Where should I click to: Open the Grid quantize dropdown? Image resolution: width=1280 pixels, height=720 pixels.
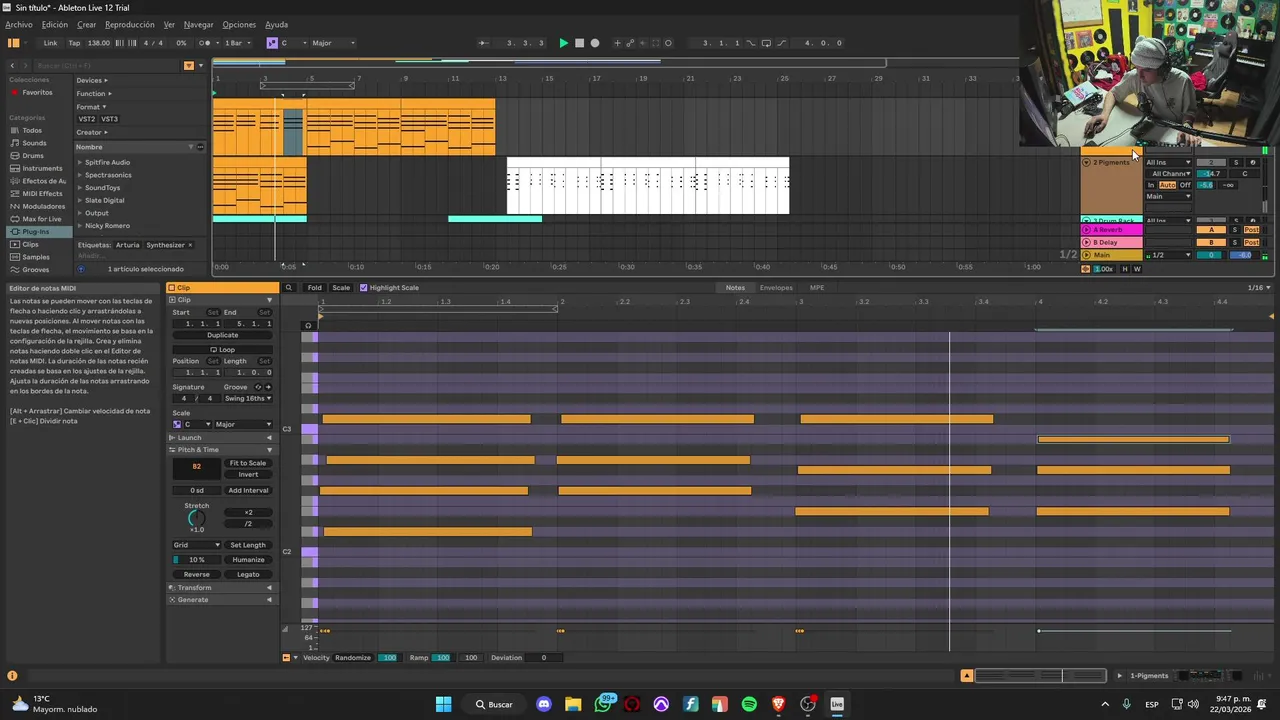point(196,545)
